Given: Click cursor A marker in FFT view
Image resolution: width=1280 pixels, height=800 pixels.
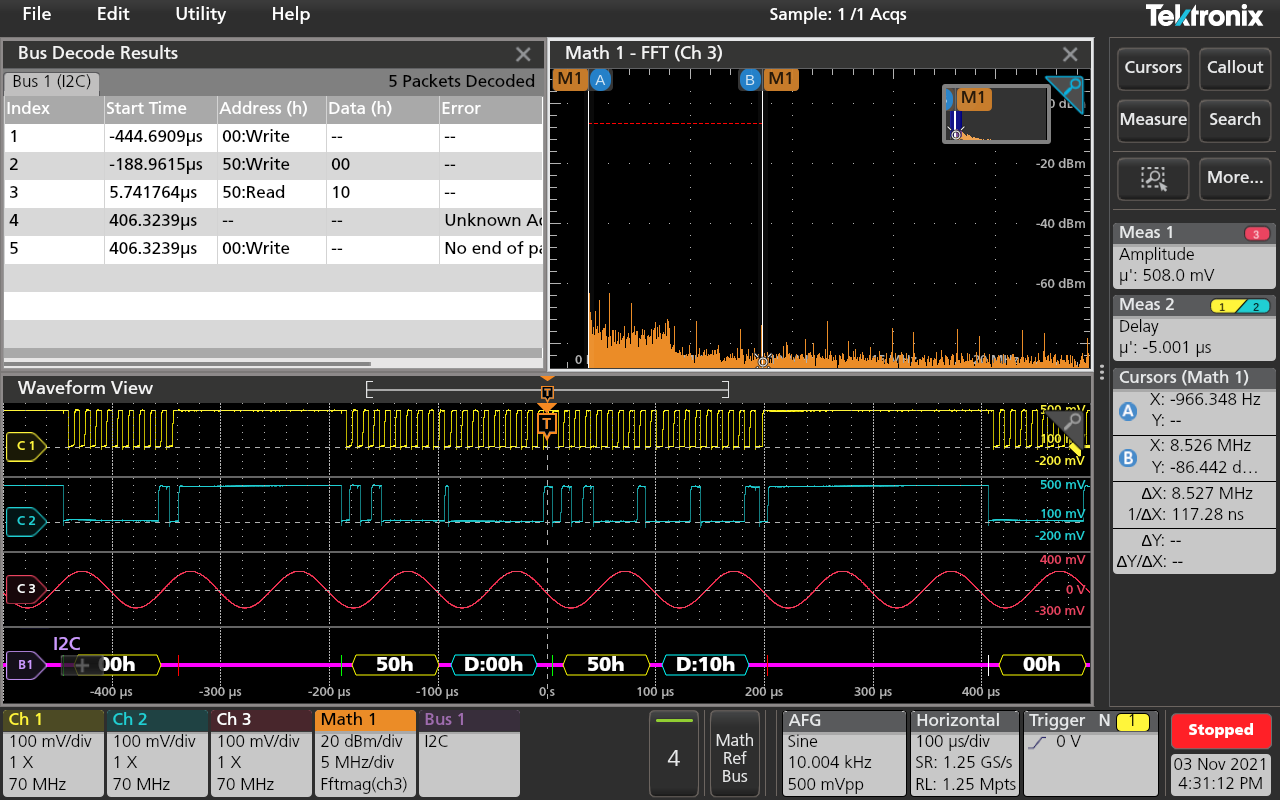Looking at the screenshot, I should (600, 80).
